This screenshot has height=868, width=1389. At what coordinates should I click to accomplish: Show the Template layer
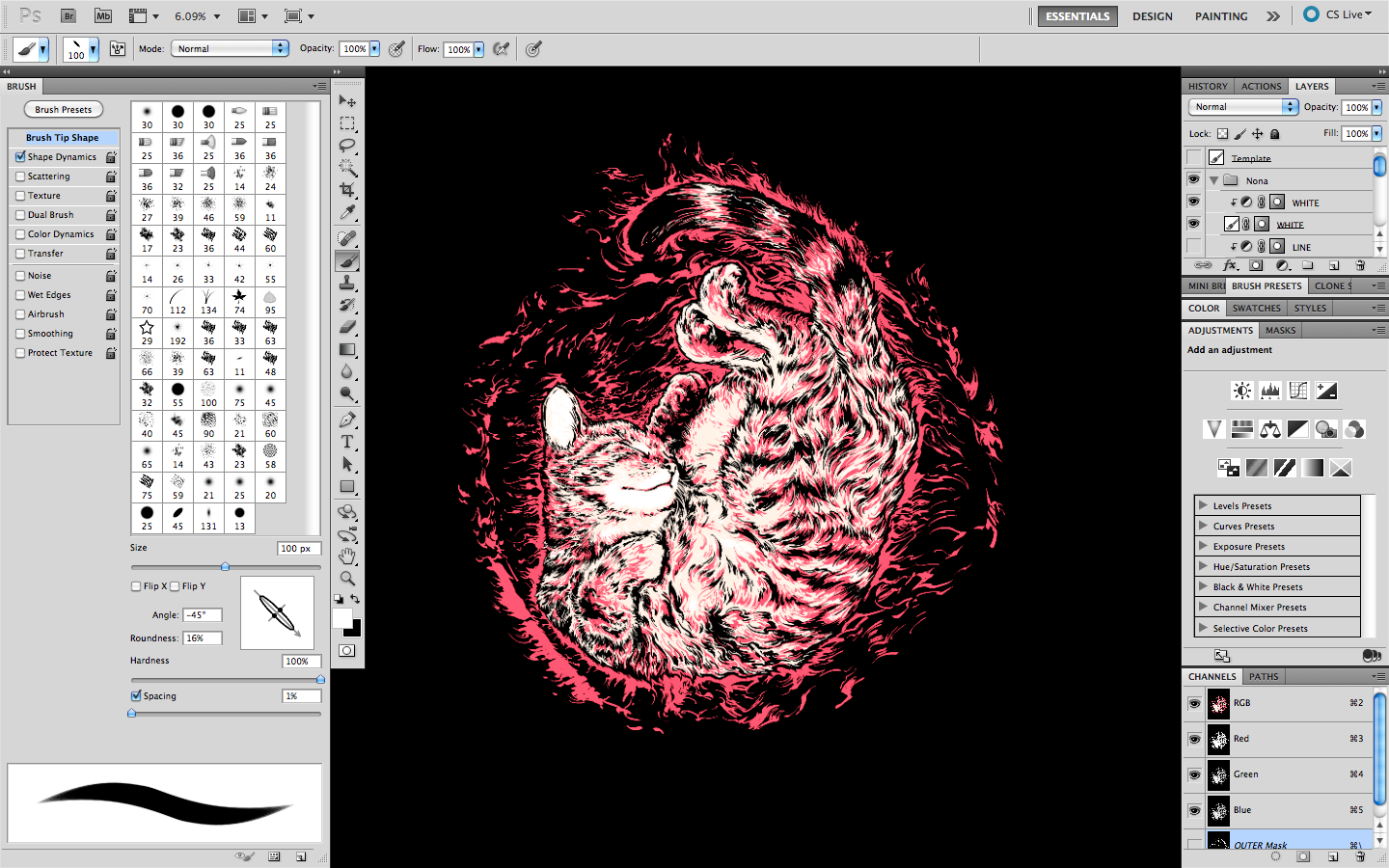[x=1194, y=157]
